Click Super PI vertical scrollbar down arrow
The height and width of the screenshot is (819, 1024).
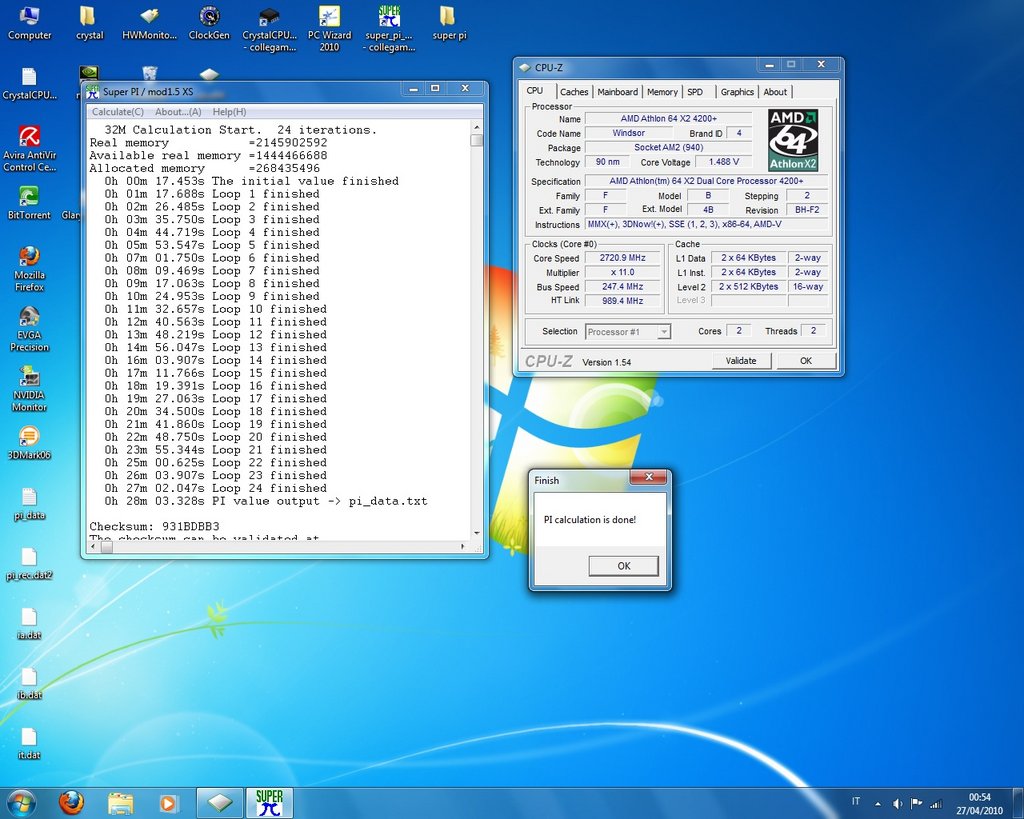477,534
